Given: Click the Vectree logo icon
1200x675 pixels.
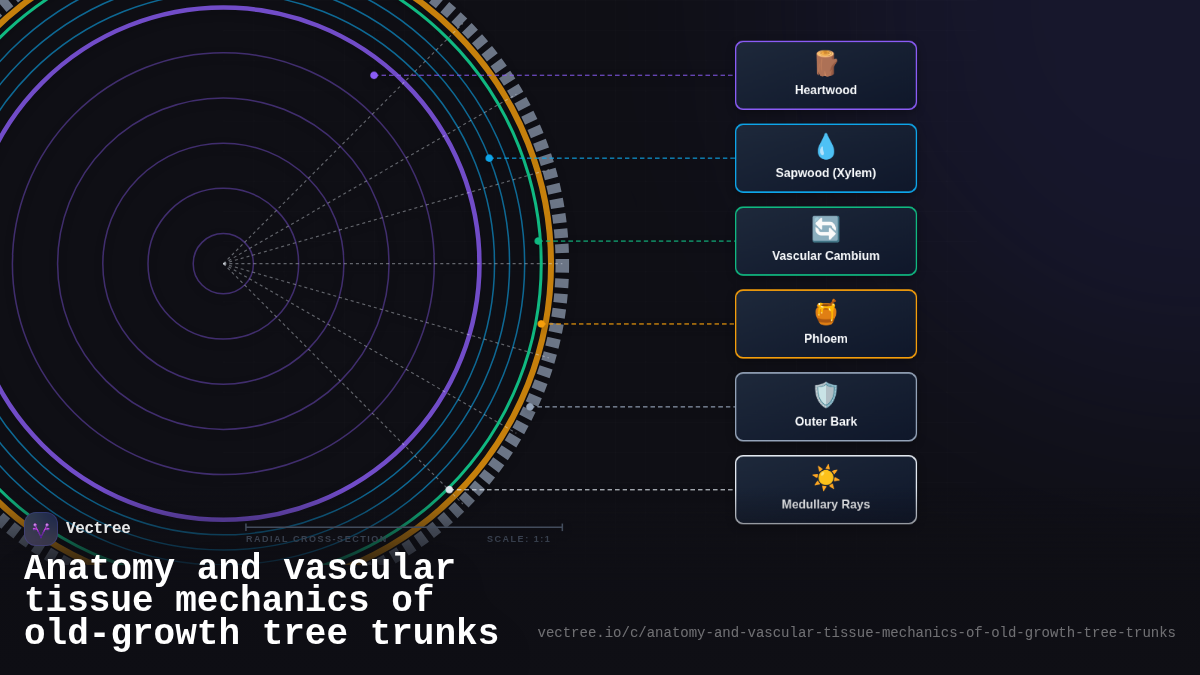Looking at the screenshot, I should (41, 529).
